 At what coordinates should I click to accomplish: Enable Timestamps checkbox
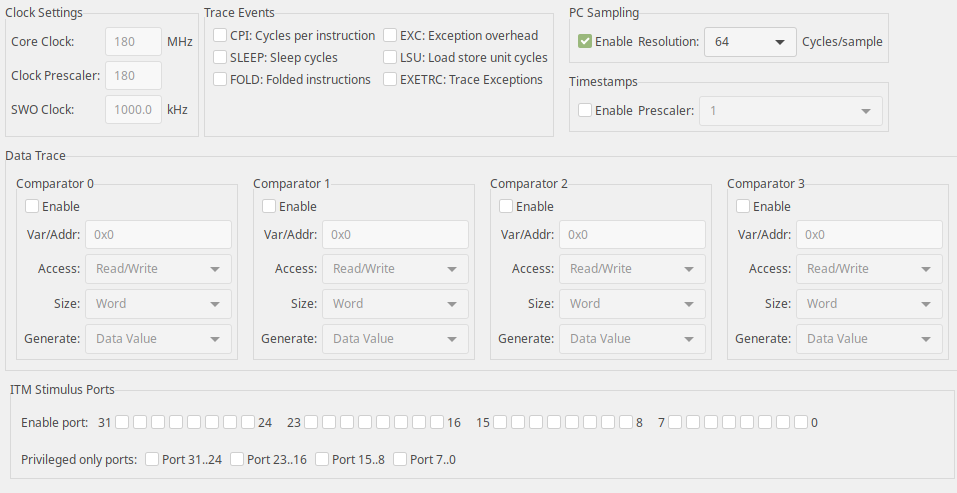click(x=585, y=111)
